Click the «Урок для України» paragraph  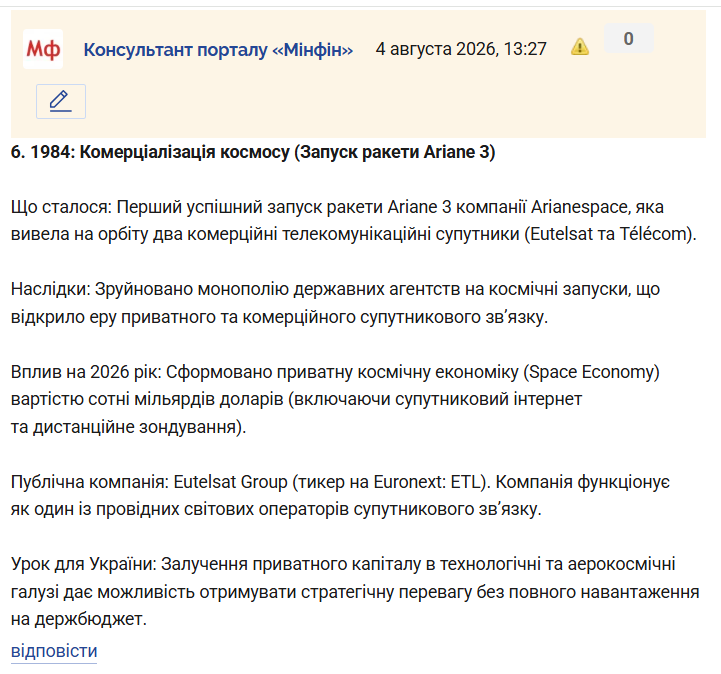[x=355, y=592]
